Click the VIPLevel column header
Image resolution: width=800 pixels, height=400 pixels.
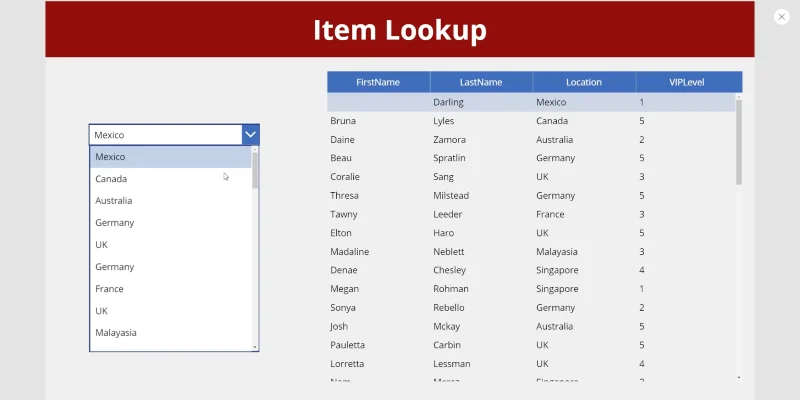(687, 82)
